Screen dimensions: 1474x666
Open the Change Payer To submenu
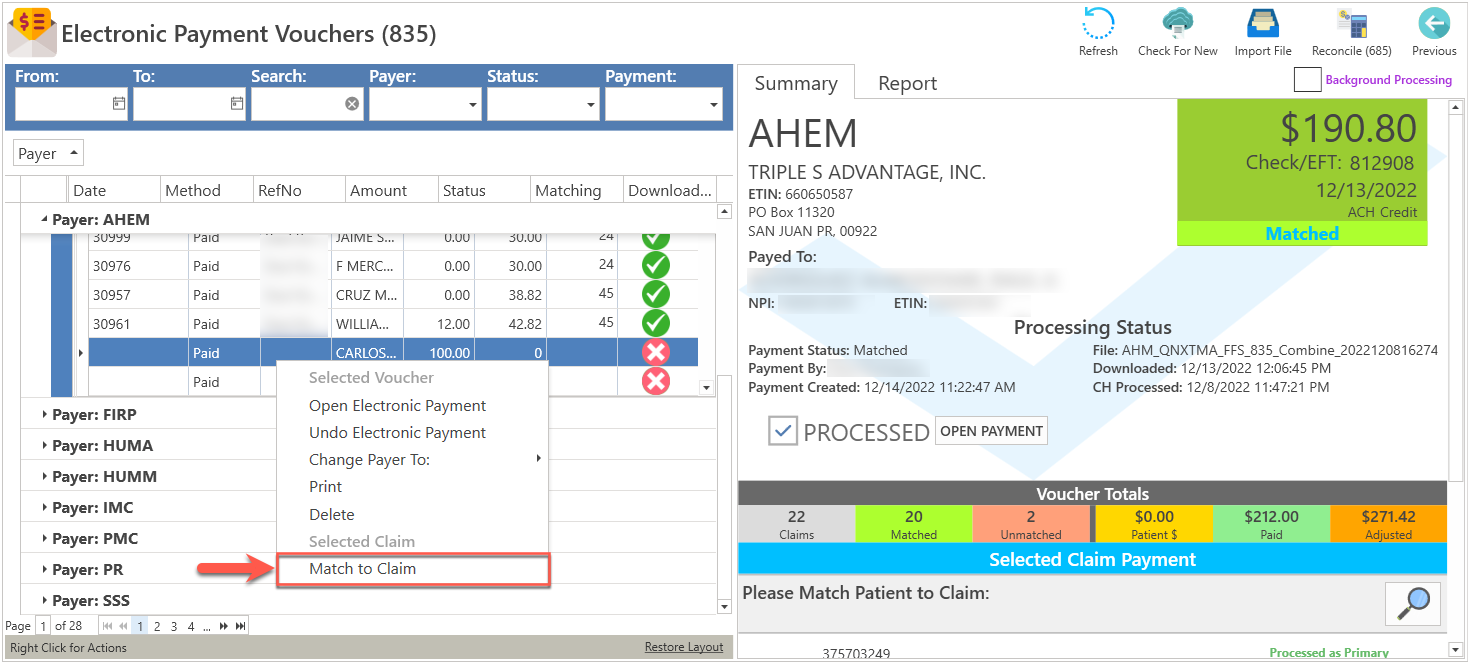(412, 460)
